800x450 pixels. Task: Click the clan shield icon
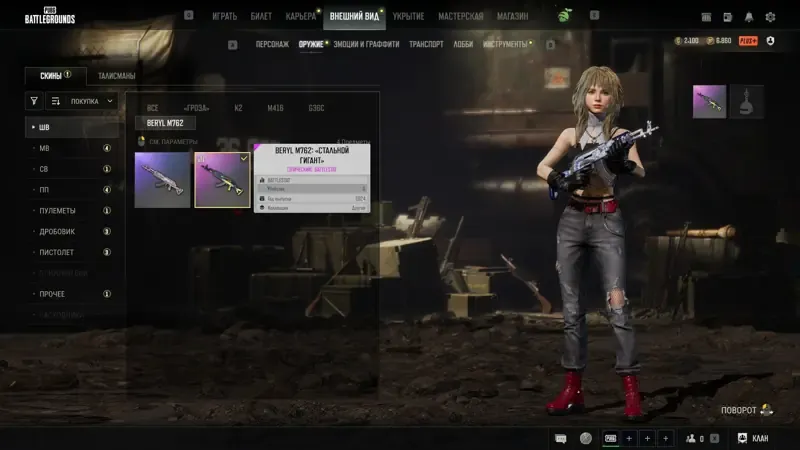pyautogui.click(x=742, y=438)
